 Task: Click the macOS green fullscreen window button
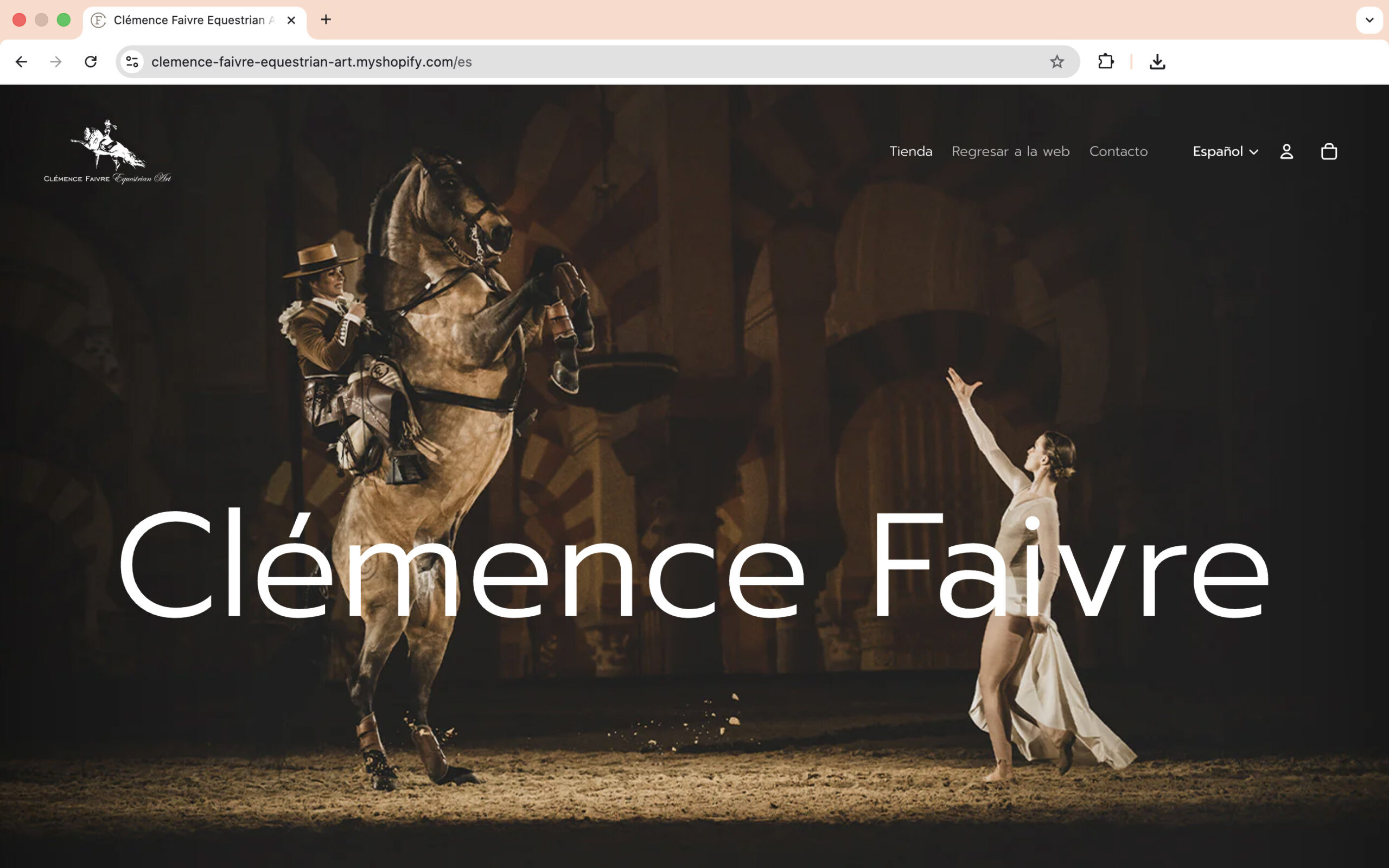click(63, 20)
